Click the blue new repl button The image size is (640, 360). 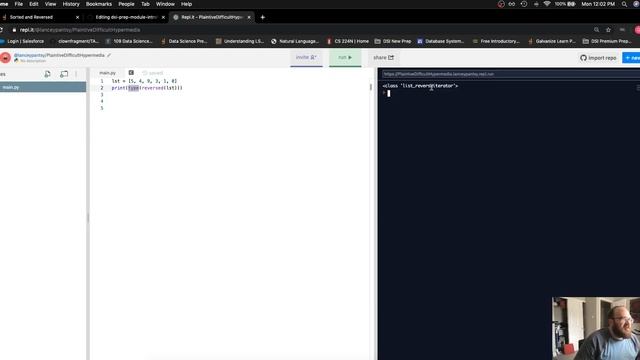pos(631,58)
